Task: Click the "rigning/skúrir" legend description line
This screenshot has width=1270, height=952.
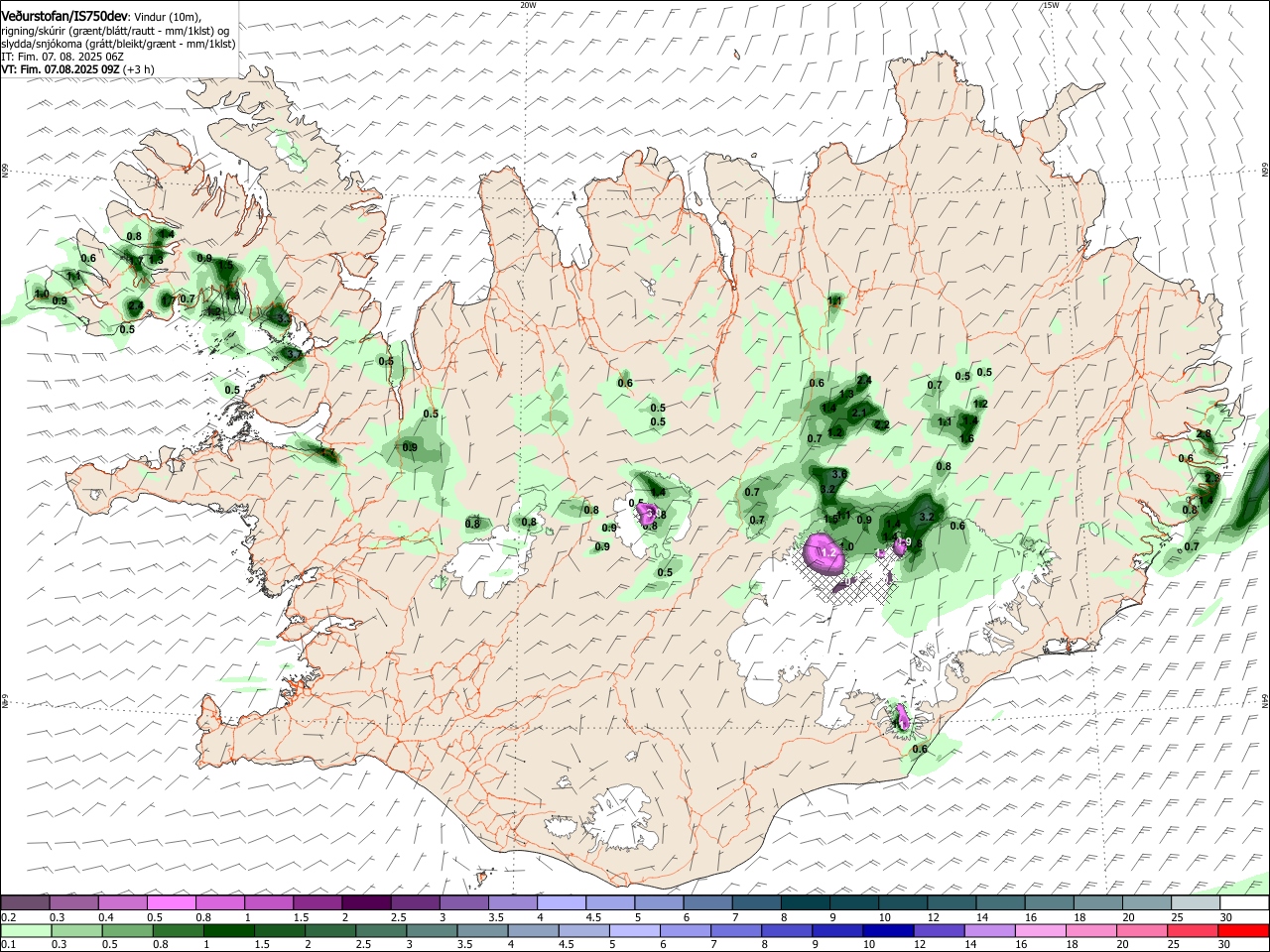Action: click(115, 31)
